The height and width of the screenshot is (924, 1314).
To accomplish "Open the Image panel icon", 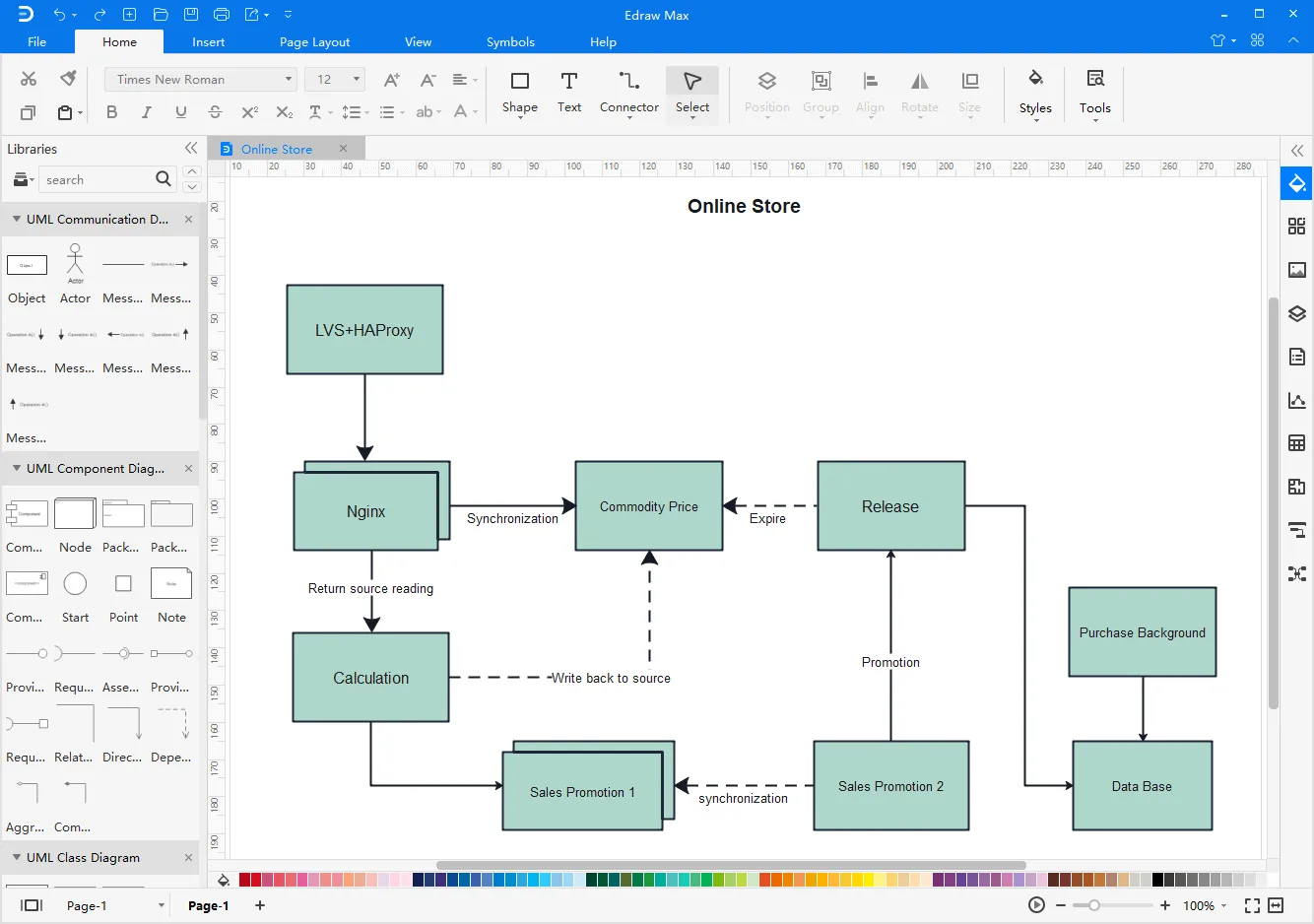I will pyautogui.click(x=1297, y=270).
